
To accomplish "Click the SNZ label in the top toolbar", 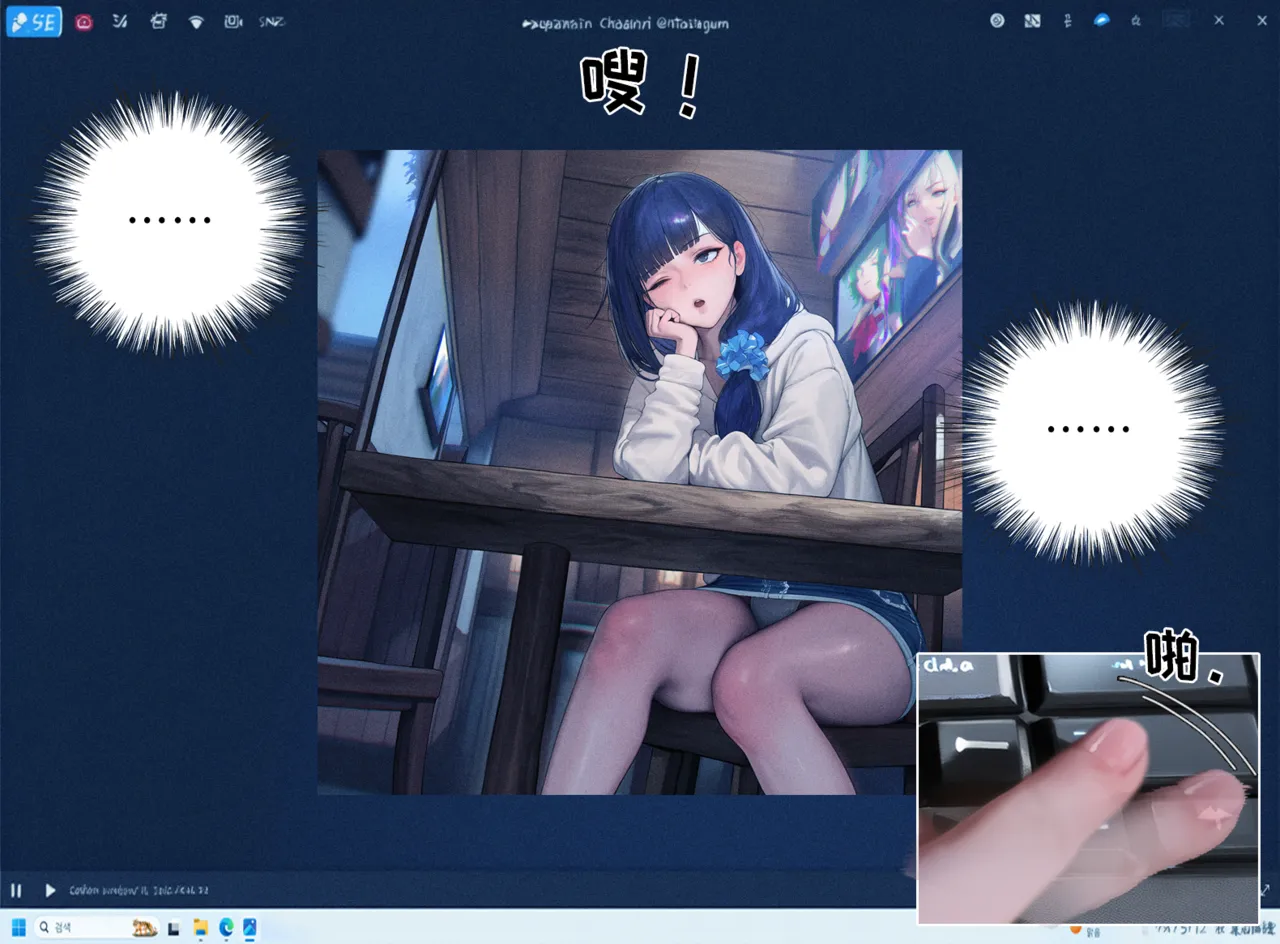I will click(x=271, y=21).
